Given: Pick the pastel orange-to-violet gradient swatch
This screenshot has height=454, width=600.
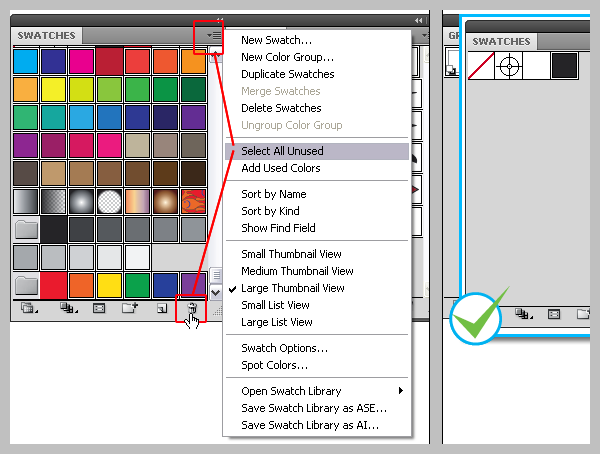Looking at the screenshot, I should coord(137,201).
